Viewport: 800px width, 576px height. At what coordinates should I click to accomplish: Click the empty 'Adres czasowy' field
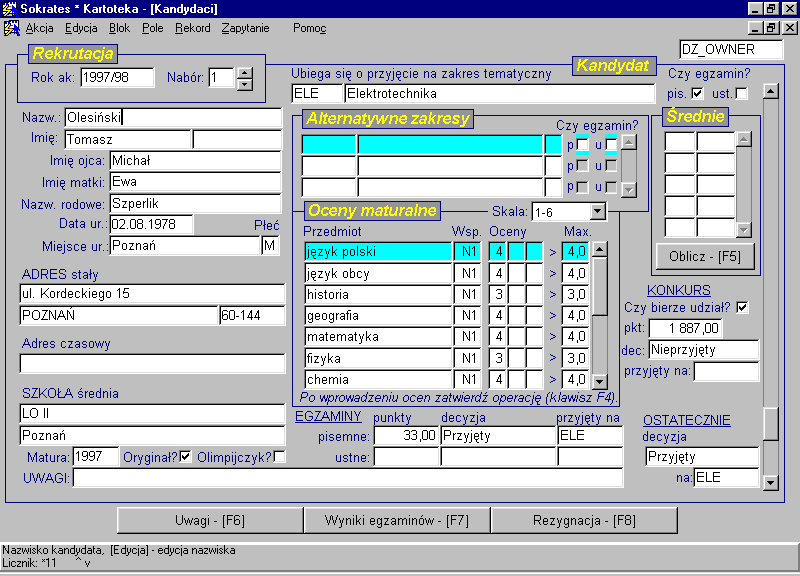(x=152, y=364)
